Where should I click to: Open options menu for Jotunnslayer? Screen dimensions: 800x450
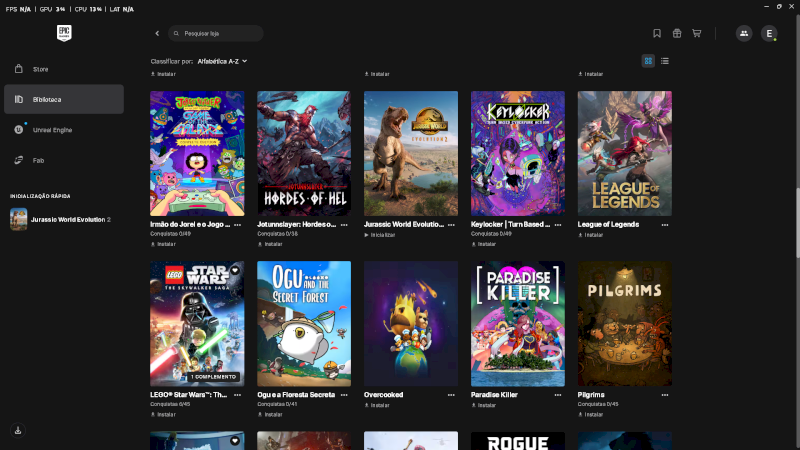pyautogui.click(x=344, y=224)
